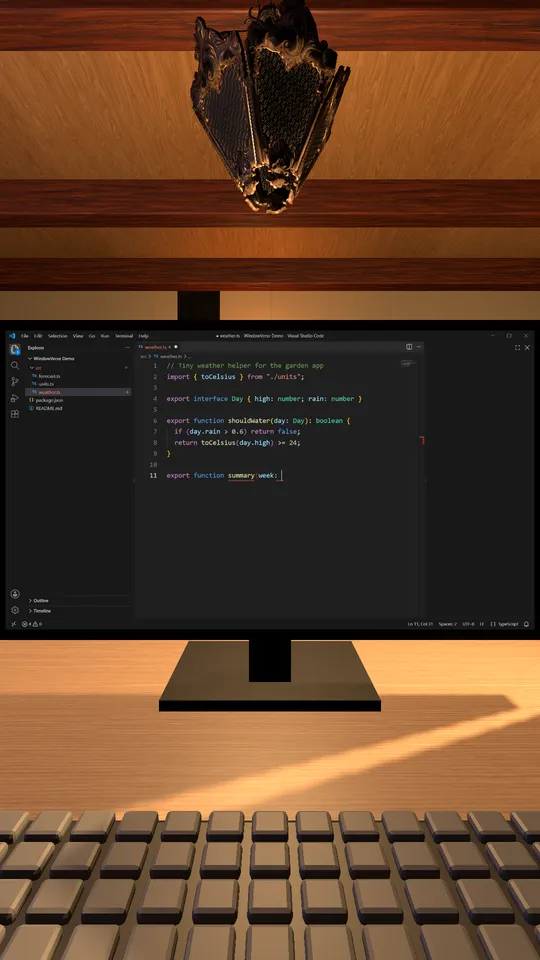Click the interface name Day on line 4
The width and height of the screenshot is (540, 960).
point(238,399)
